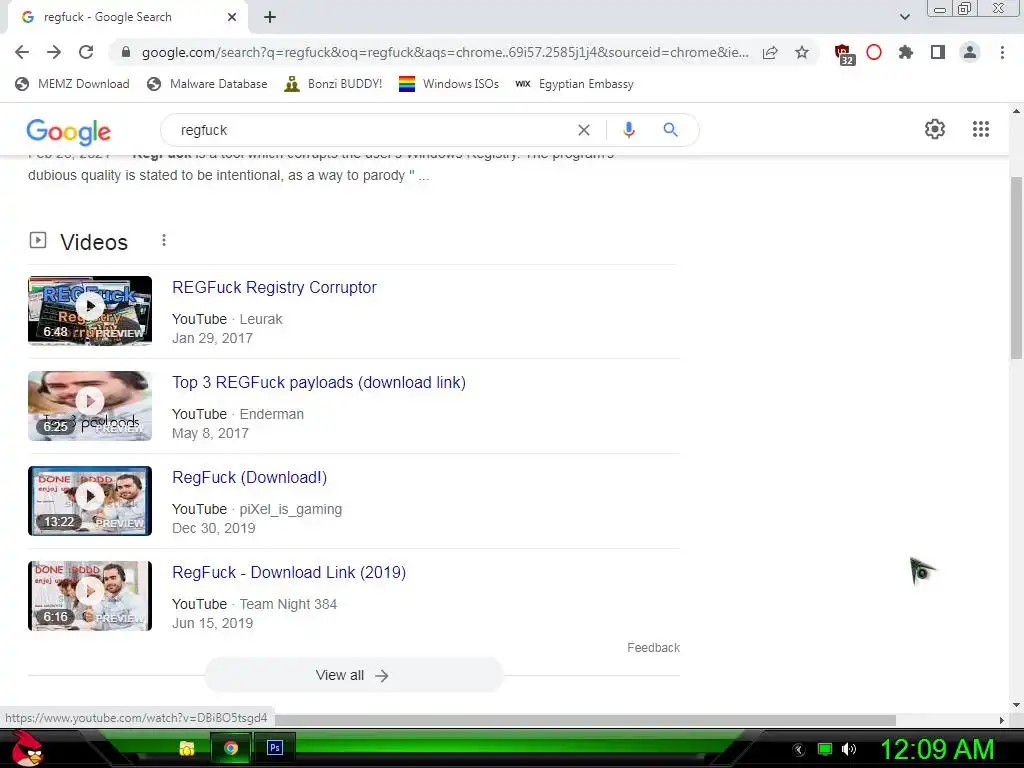The height and width of the screenshot is (768, 1024).
Task: Click the Leurak channel text
Action: (261, 319)
